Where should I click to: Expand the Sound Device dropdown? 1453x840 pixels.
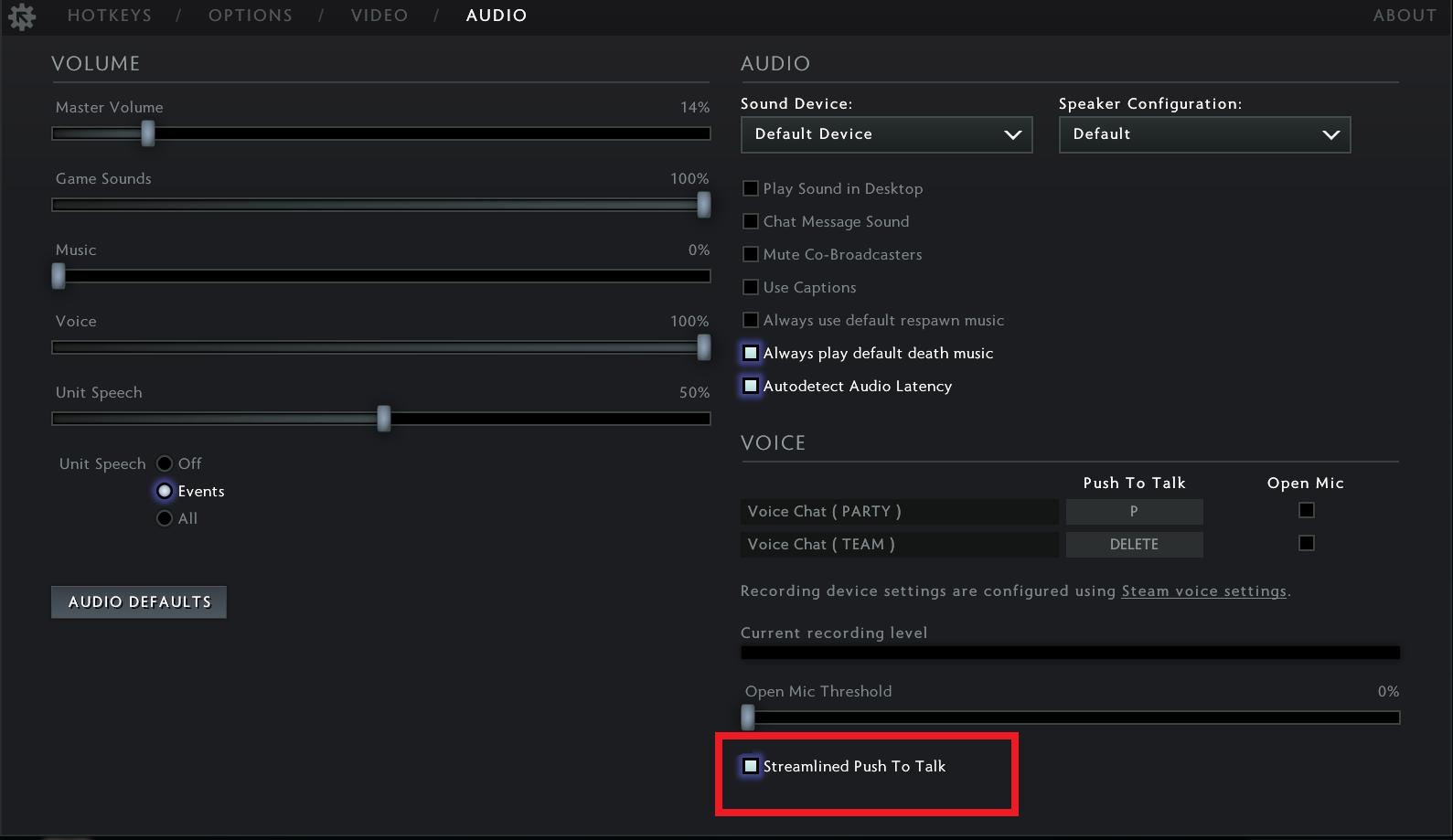coord(886,134)
